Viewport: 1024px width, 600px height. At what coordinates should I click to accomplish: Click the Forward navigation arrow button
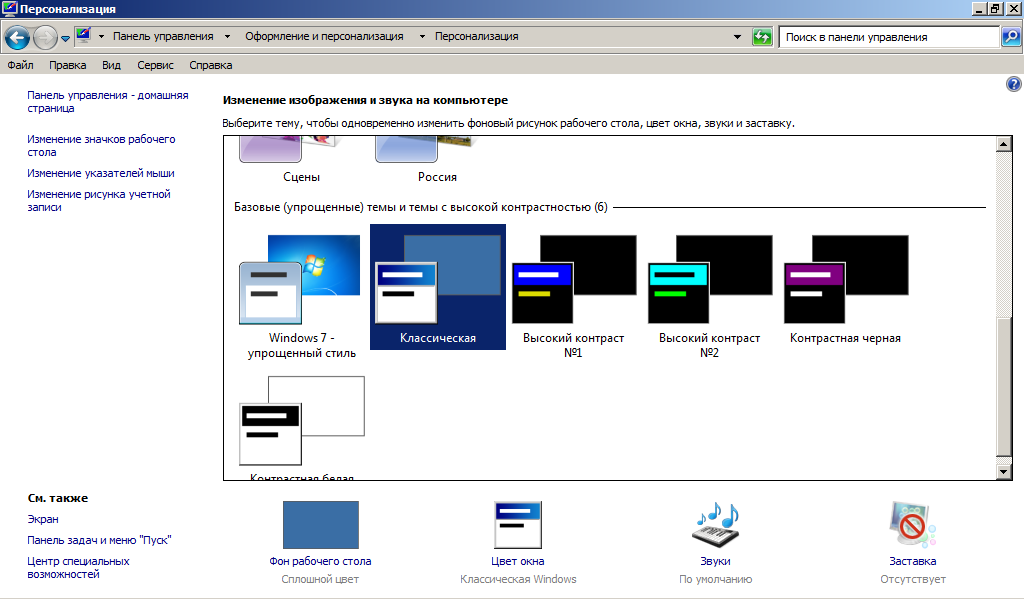(x=44, y=37)
